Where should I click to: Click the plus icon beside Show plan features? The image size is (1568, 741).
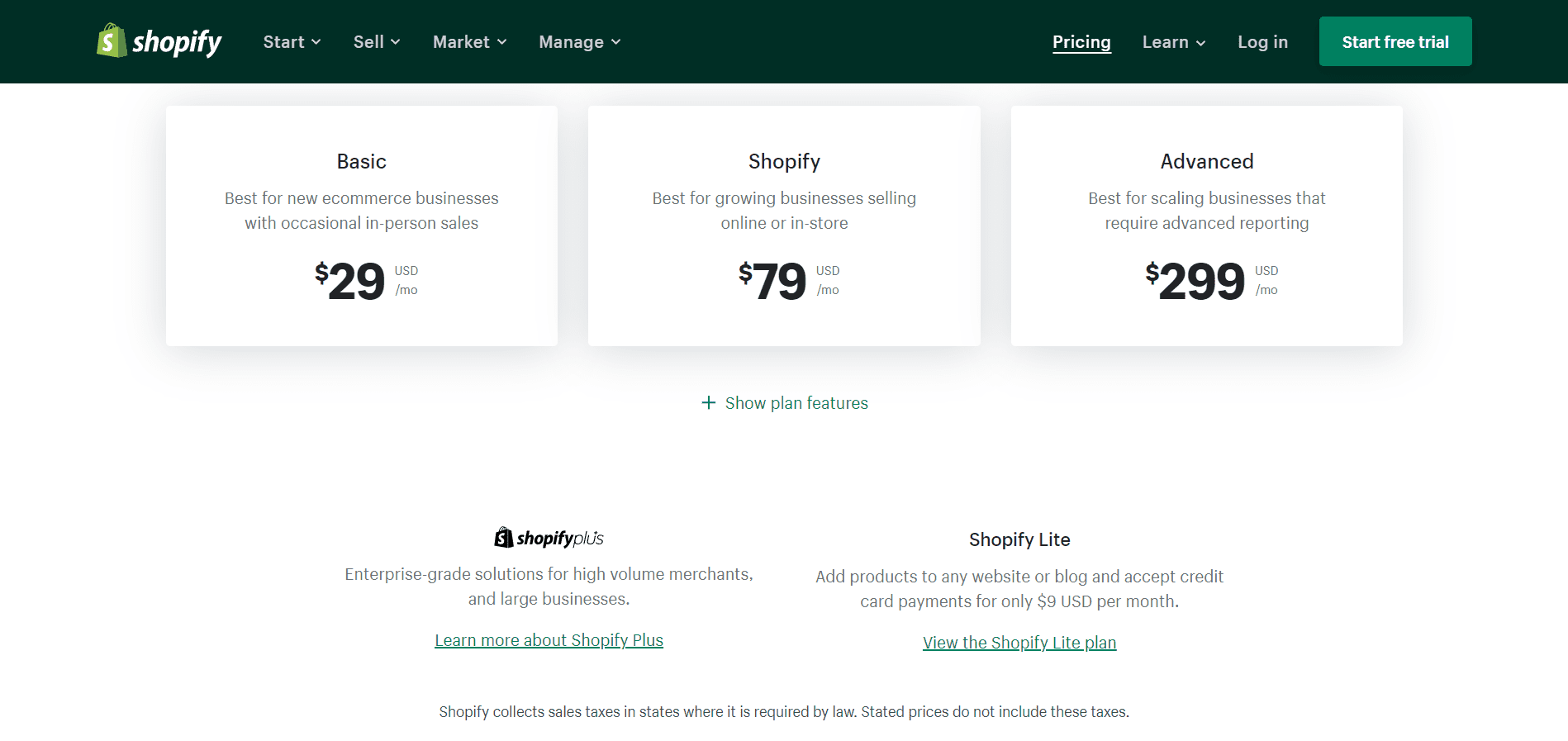pos(708,402)
